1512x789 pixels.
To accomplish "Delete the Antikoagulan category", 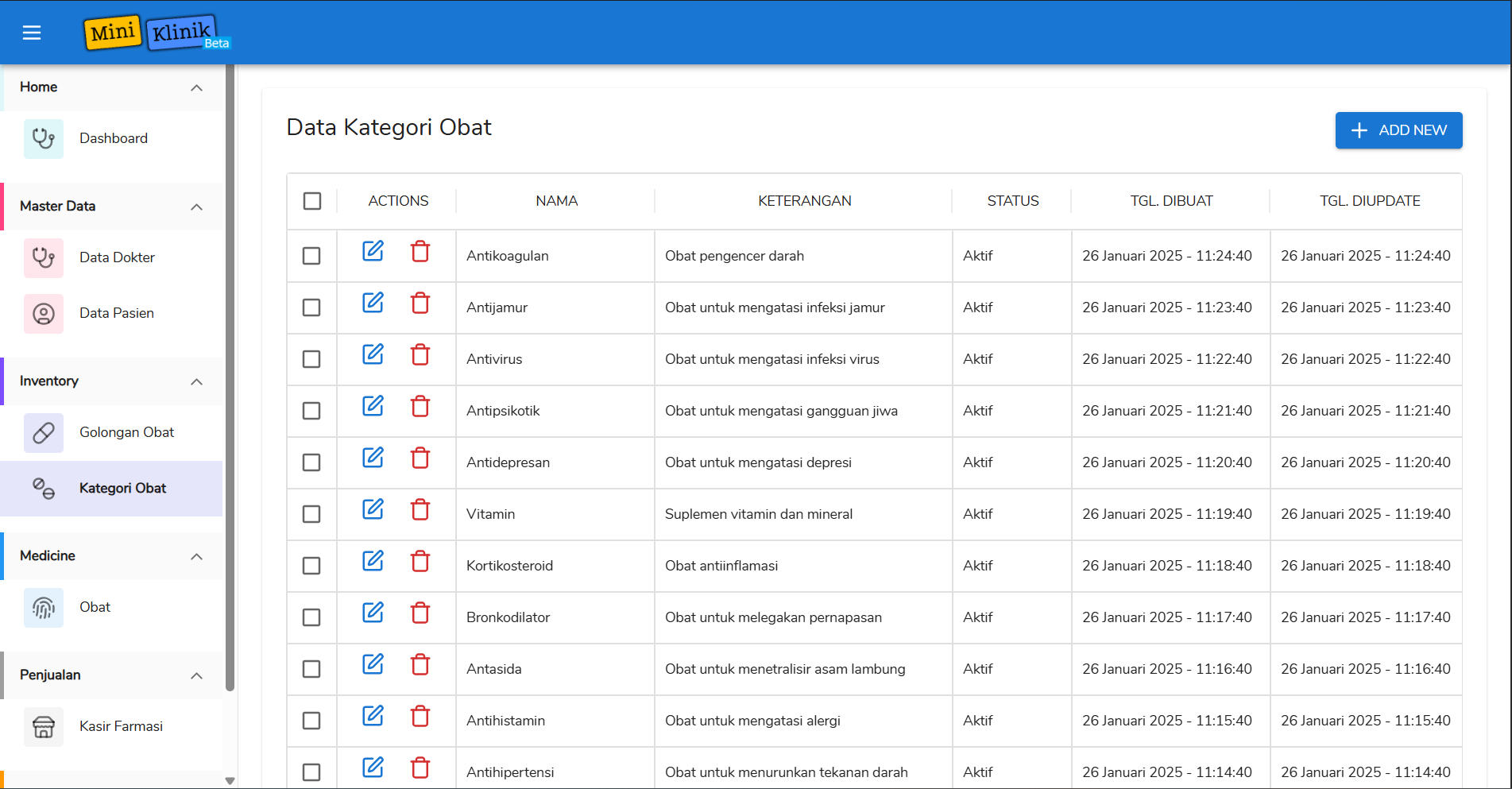I will [x=420, y=251].
